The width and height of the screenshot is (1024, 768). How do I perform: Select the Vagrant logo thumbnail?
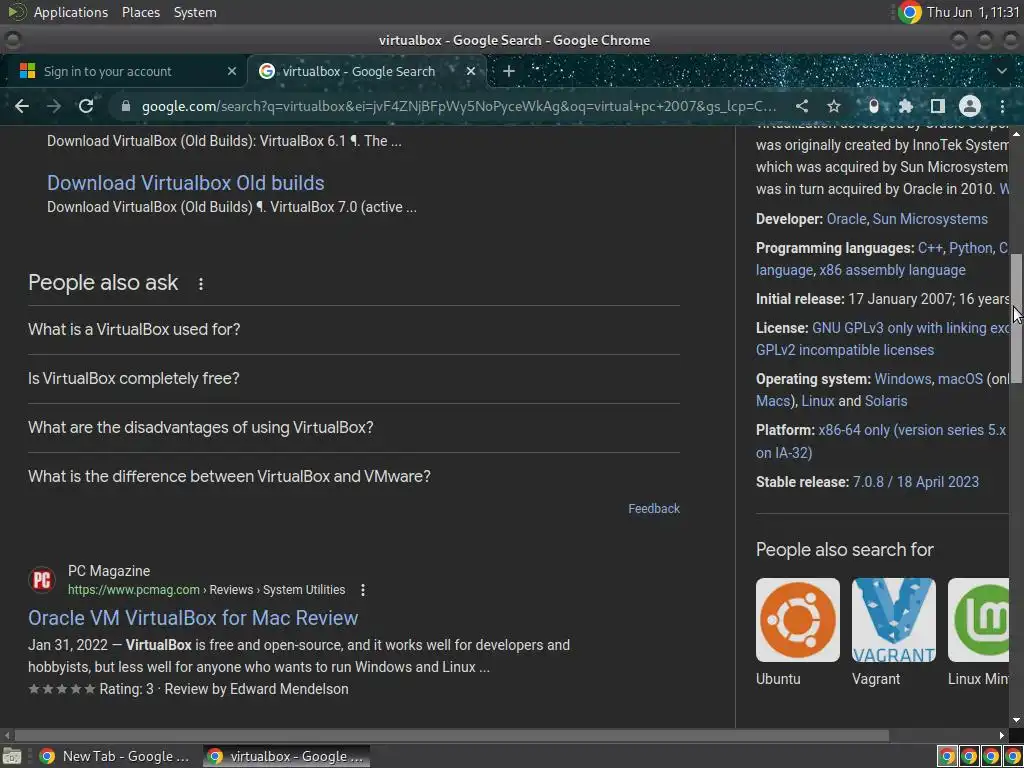coord(893,620)
